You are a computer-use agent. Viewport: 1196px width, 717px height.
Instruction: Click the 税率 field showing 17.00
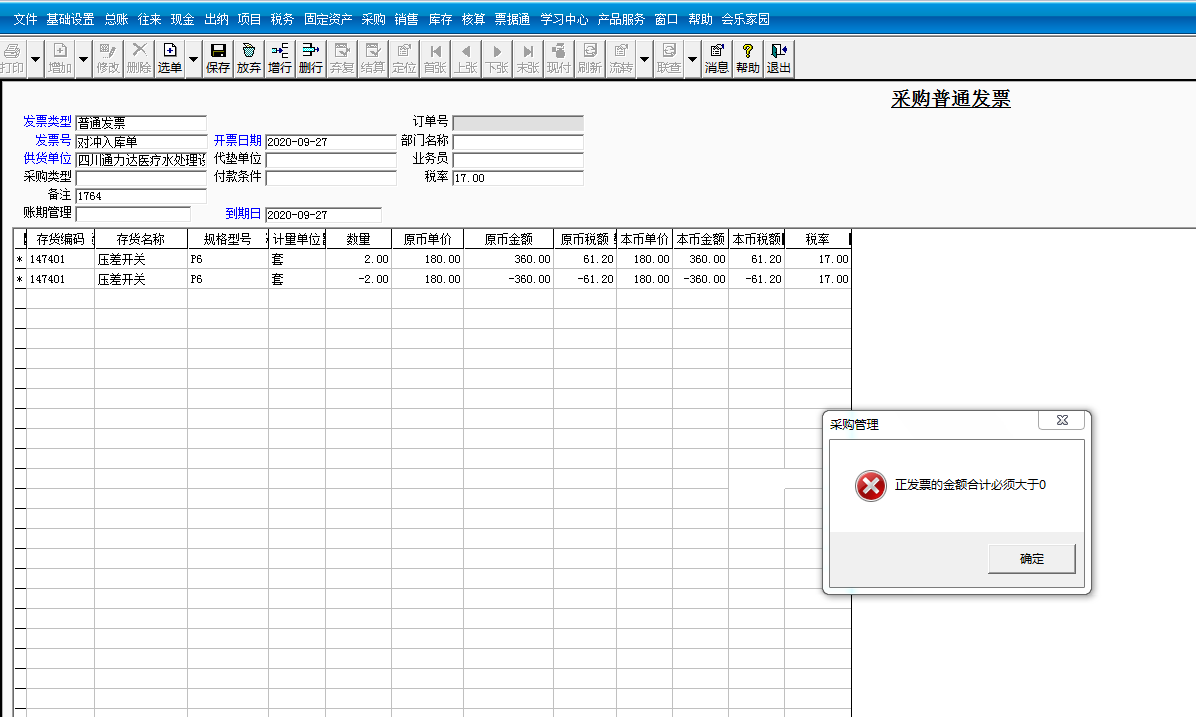point(518,178)
